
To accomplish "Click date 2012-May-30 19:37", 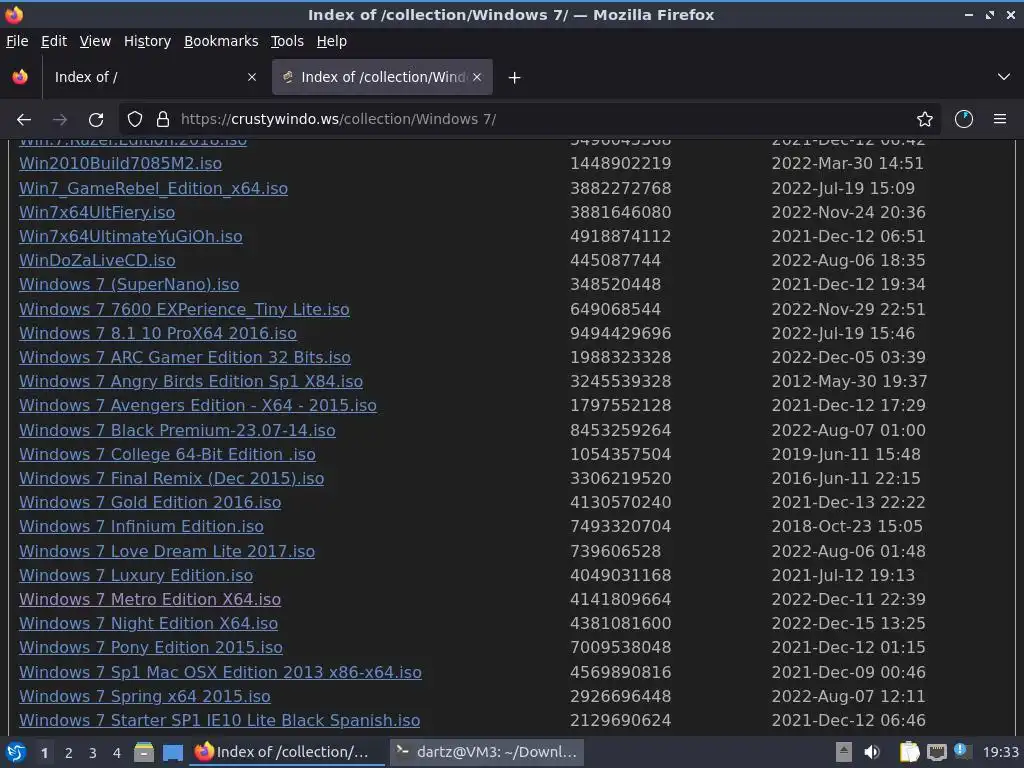I will click(x=849, y=381).
